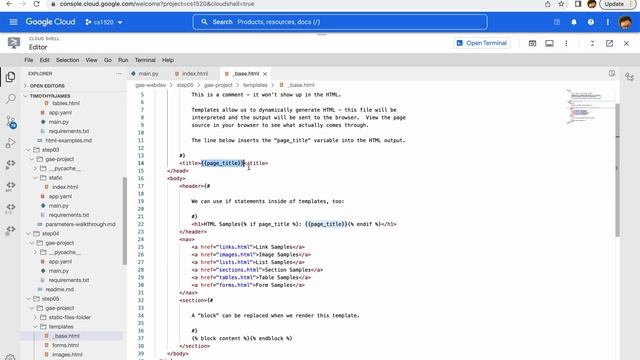Open the user account avatar
The image size is (640, 360).
coord(625,22)
